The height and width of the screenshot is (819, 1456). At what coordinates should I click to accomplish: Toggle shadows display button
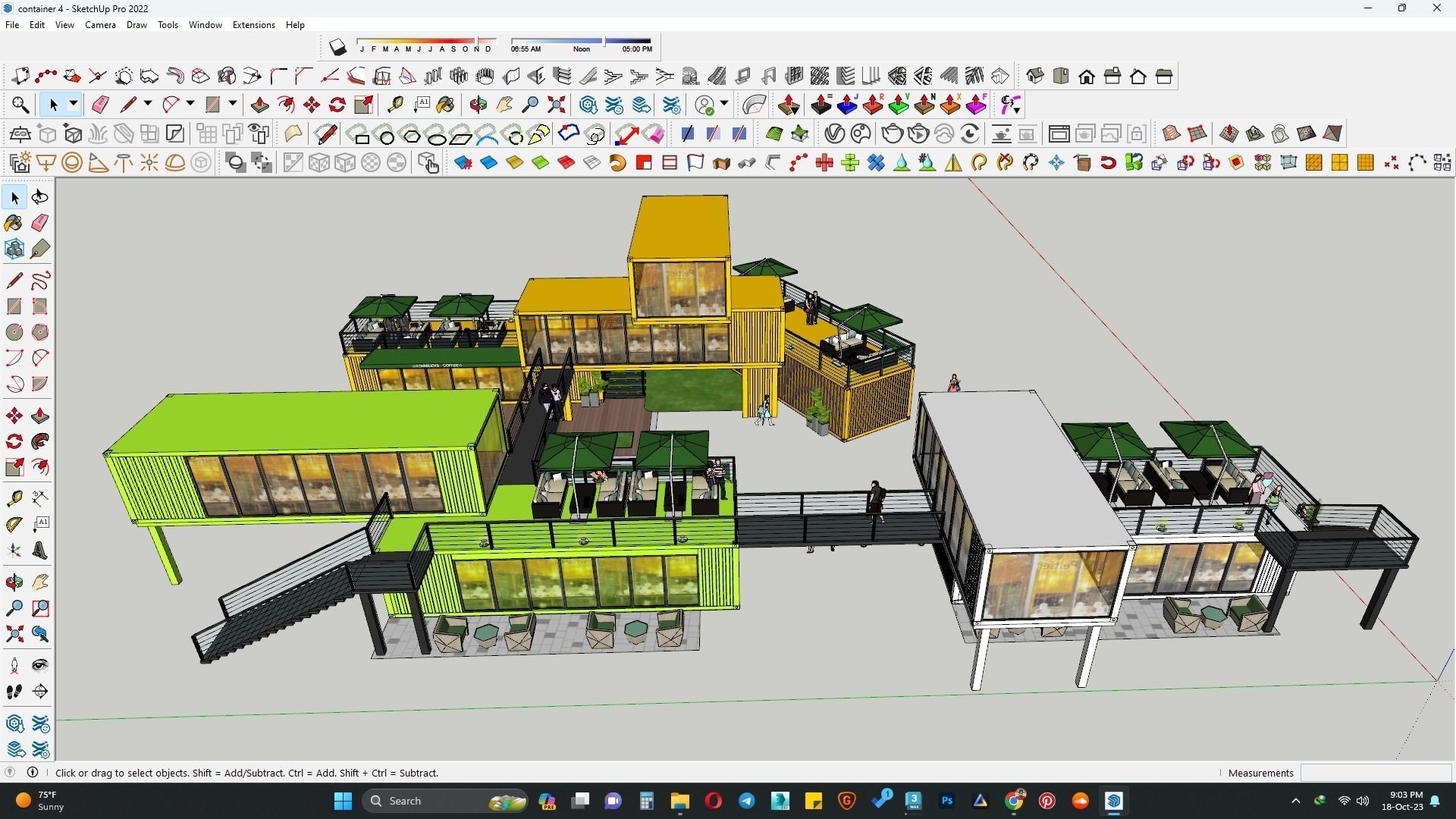pyautogui.click(x=337, y=48)
